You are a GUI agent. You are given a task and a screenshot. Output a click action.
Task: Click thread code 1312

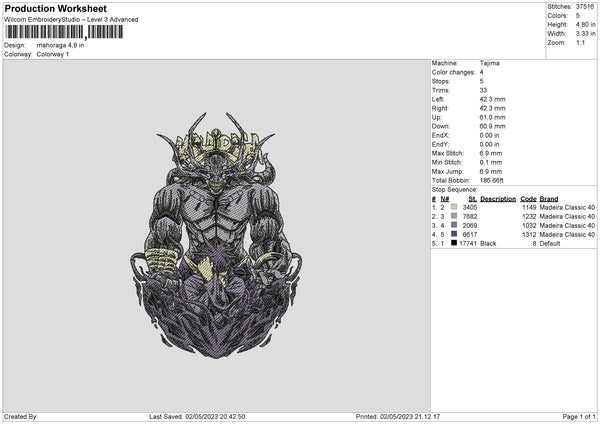click(529, 234)
